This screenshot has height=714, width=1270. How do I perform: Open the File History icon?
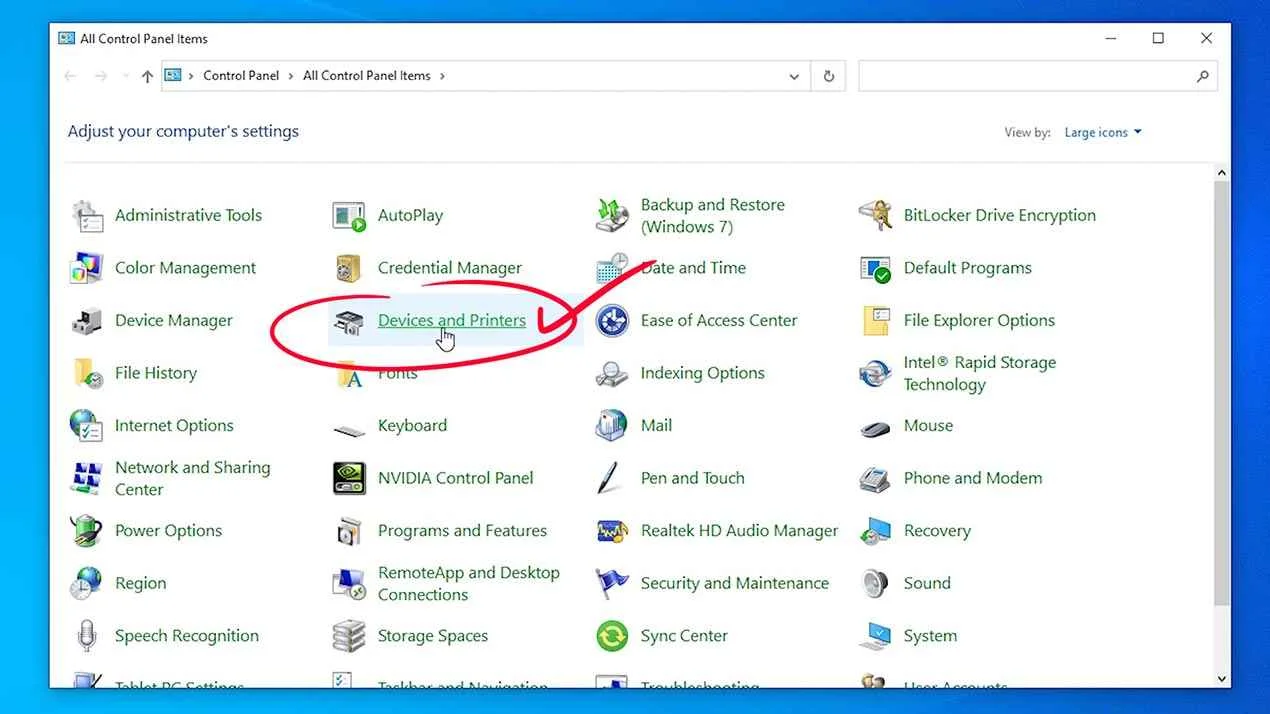coord(87,373)
